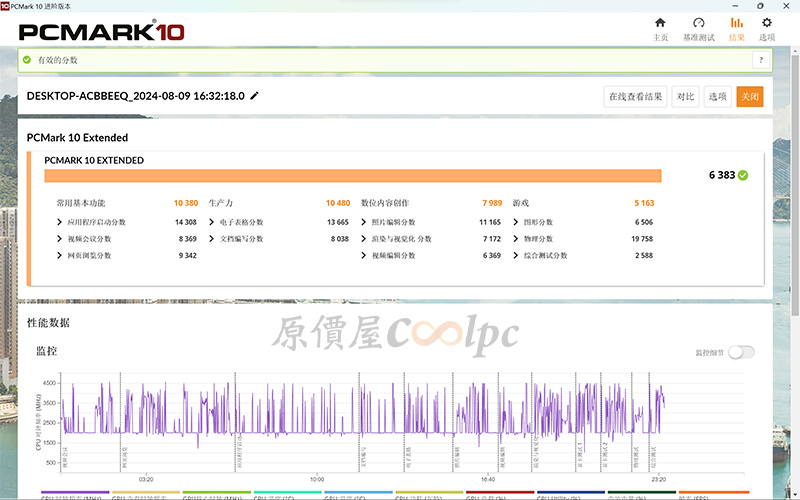The width and height of the screenshot is (800, 500).
Task: Click the pencil icon to rename result
Action: (254, 96)
